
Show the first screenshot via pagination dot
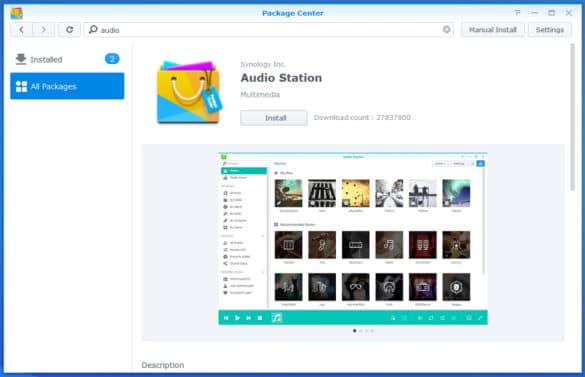tap(354, 331)
